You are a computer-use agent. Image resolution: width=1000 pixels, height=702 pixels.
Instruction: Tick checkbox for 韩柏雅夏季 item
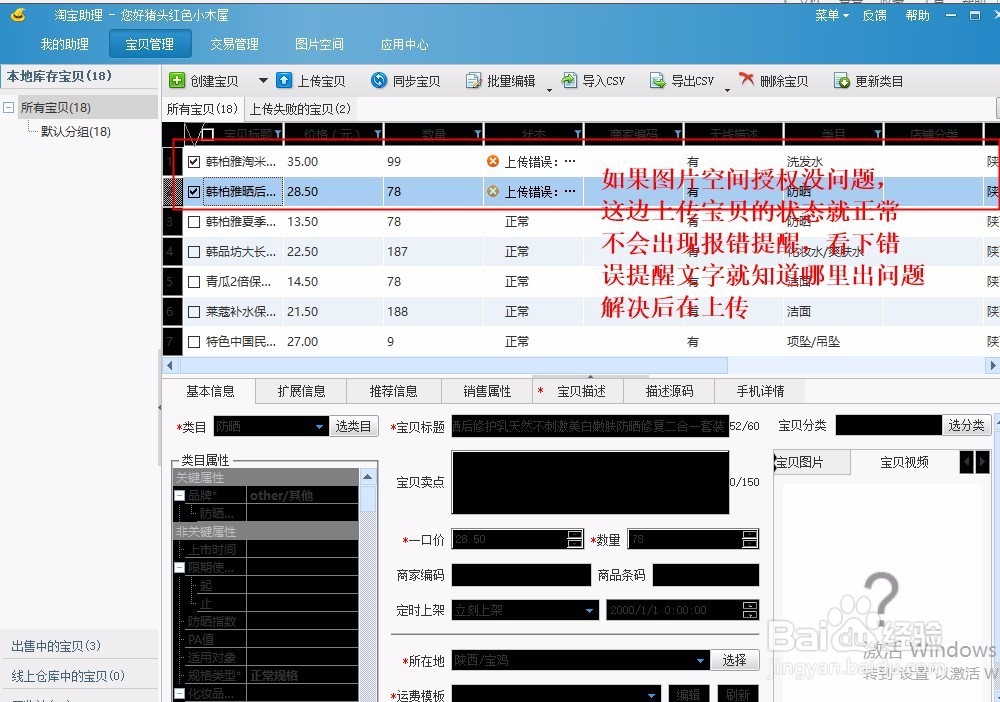[194, 222]
